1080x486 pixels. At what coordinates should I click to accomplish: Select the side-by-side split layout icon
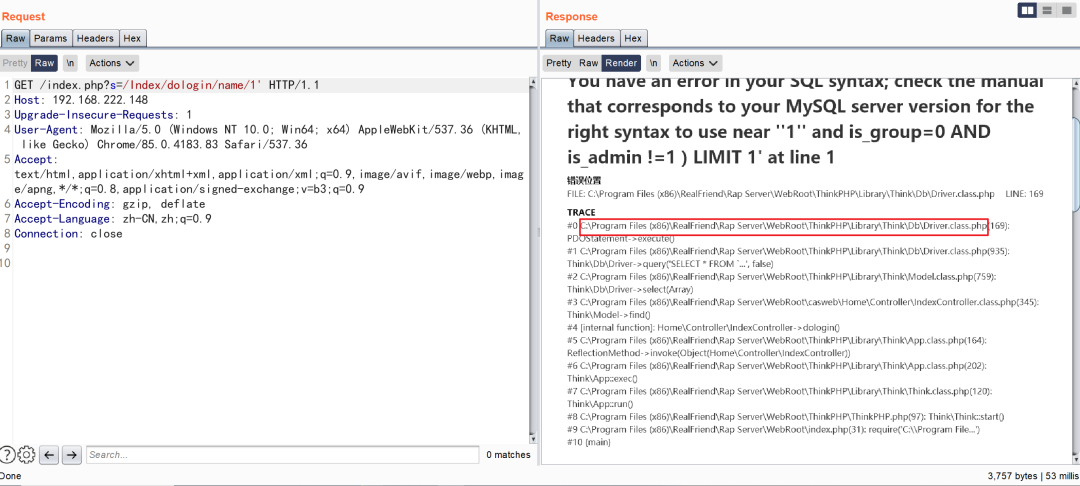point(1028,10)
